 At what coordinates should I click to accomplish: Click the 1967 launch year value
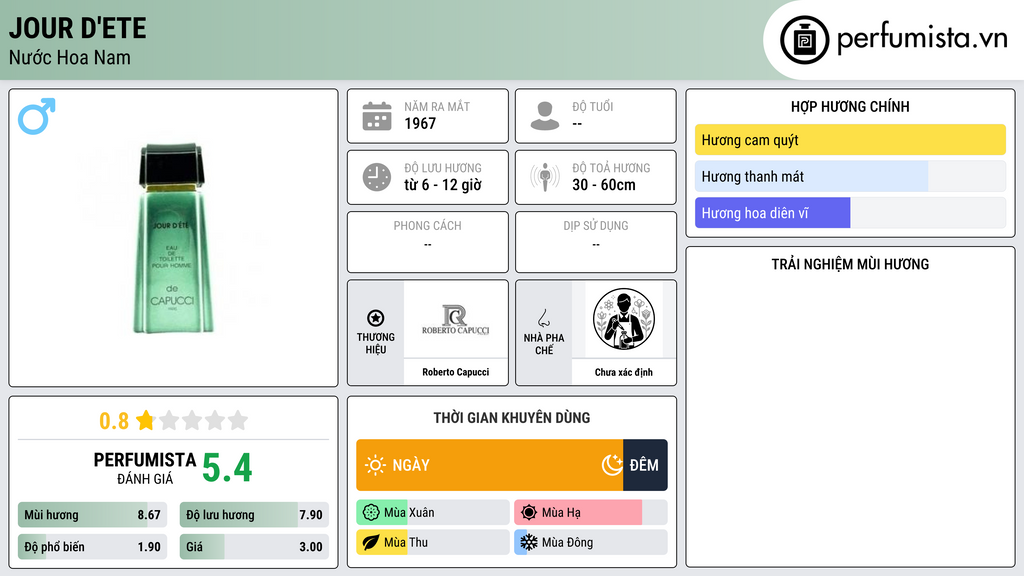coord(420,123)
